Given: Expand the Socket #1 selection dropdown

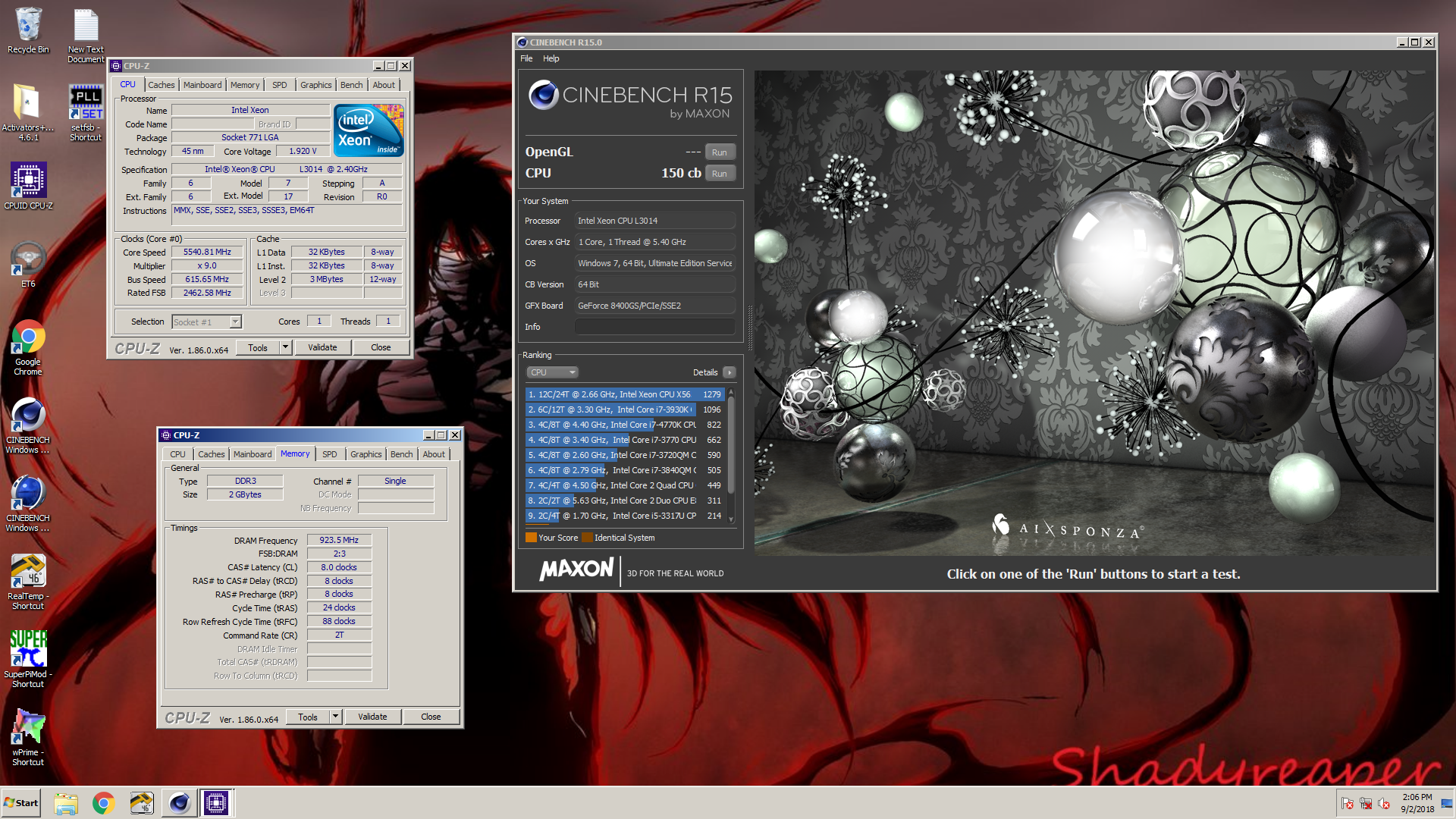Looking at the screenshot, I should pyautogui.click(x=235, y=322).
